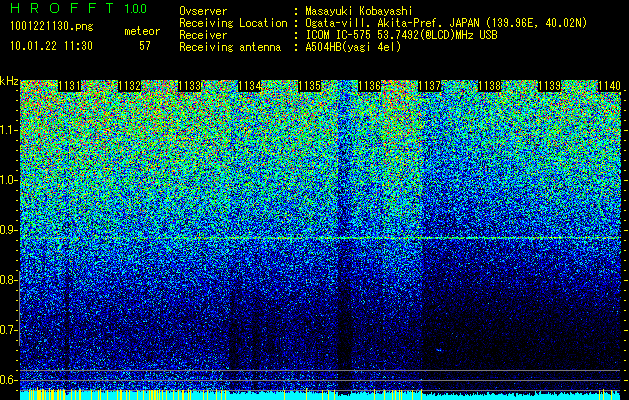Click the version number 1.0.0
This screenshot has height=400, width=629.
tap(136, 8)
